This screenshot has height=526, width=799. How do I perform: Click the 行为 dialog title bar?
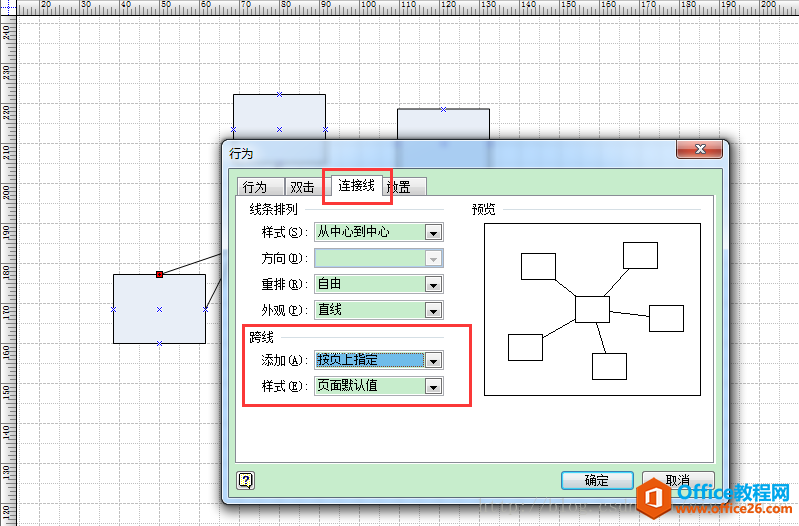[448, 153]
